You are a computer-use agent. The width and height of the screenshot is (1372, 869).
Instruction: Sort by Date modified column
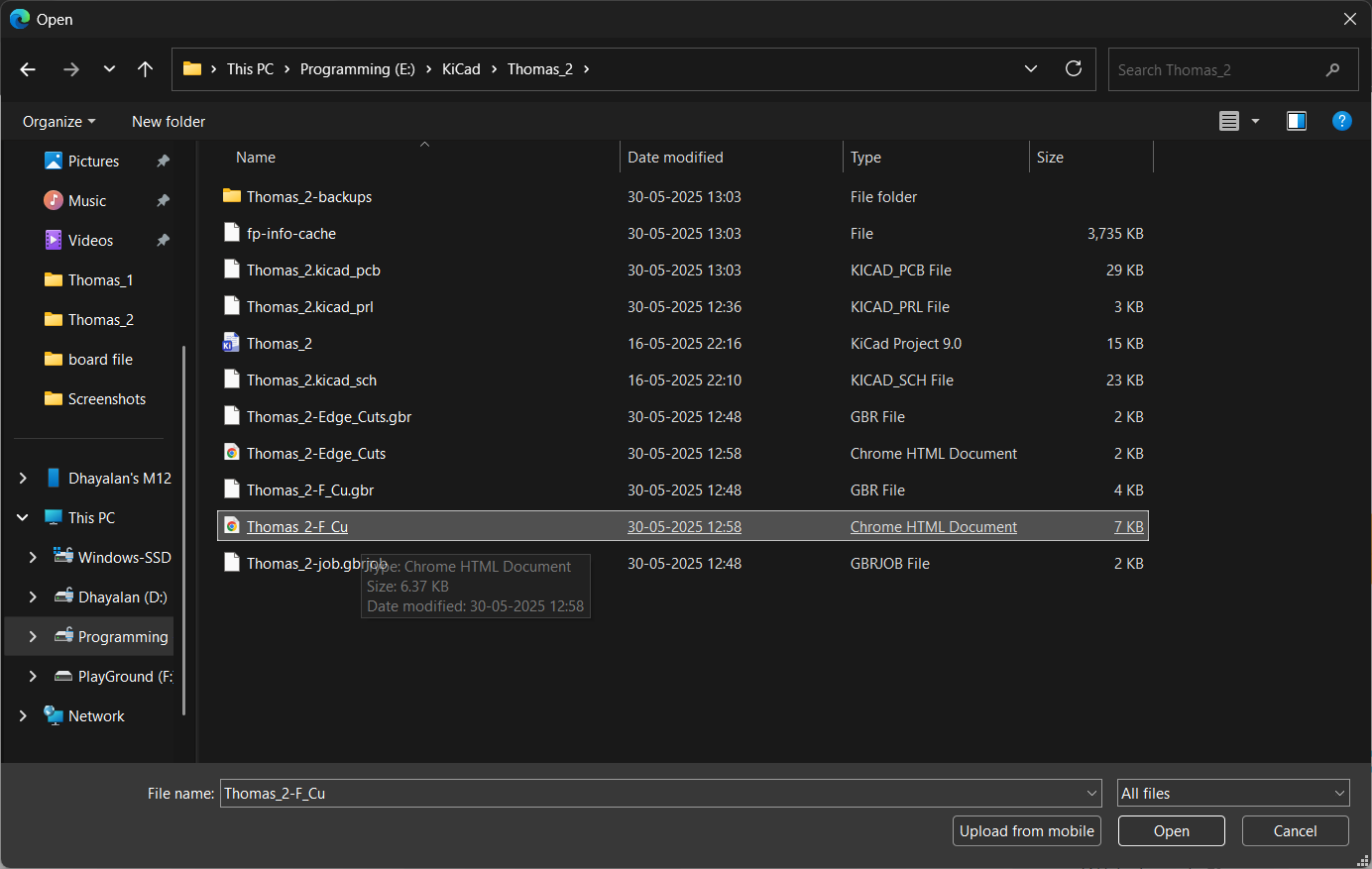click(675, 157)
